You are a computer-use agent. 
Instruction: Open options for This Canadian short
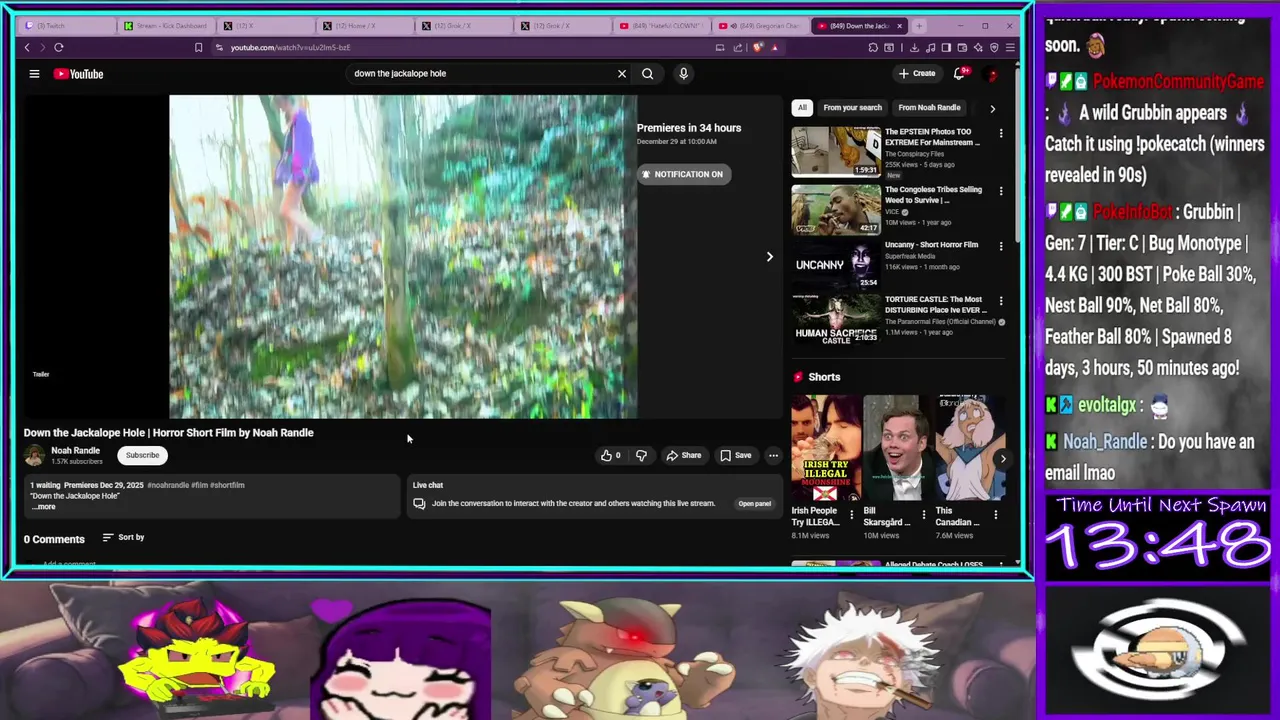996,515
